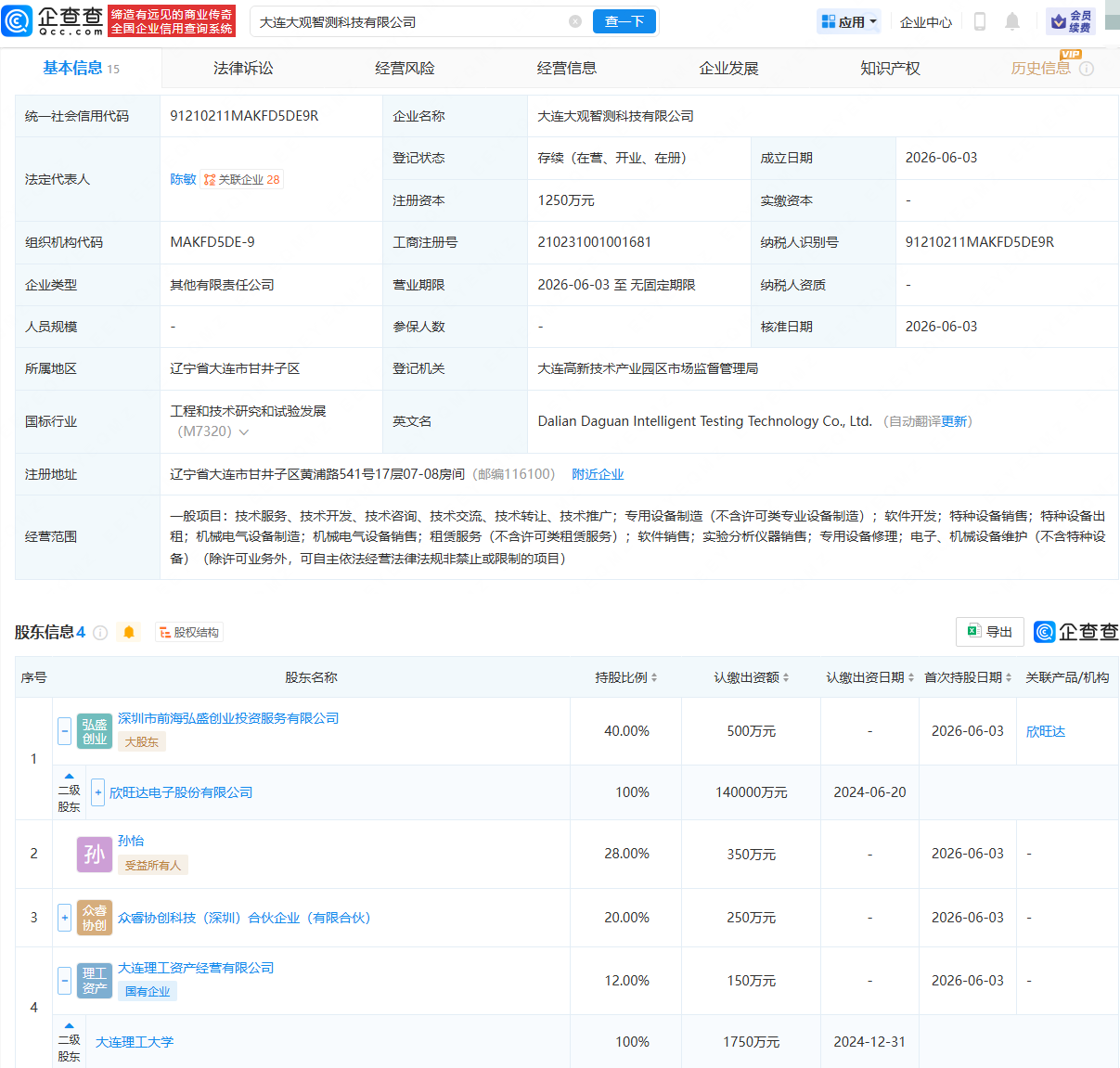The image size is (1120, 1068).
Task: Collapse the 大连理工资产经营 shareholder row
Action: (x=64, y=980)
